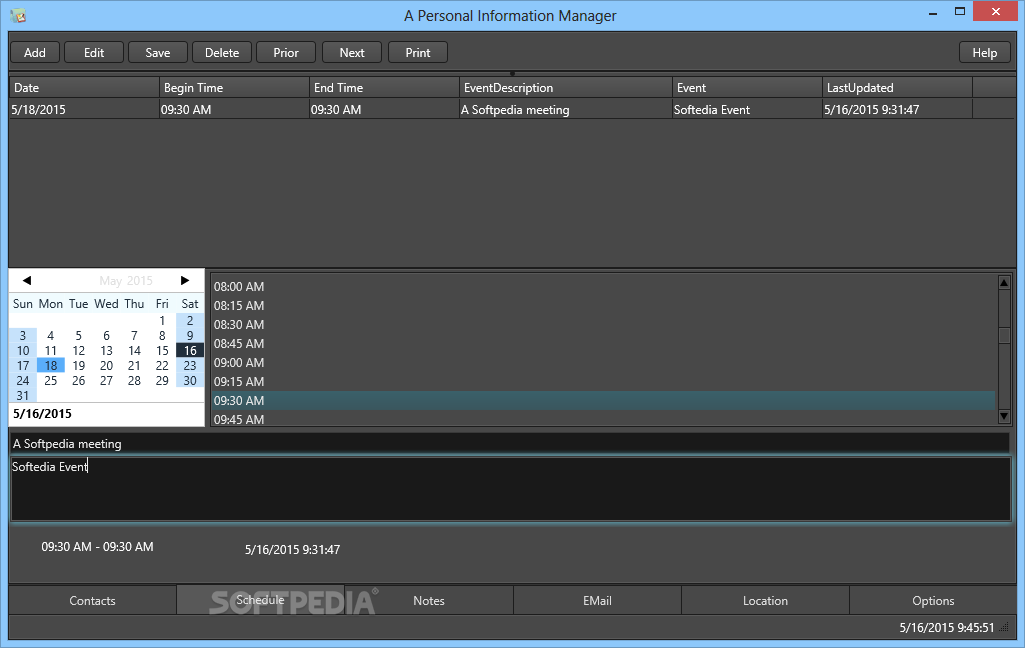The width and height of the screenshot is (1025, 648).
Task: Select May 6 in calendar
Action: click(107, 335)
